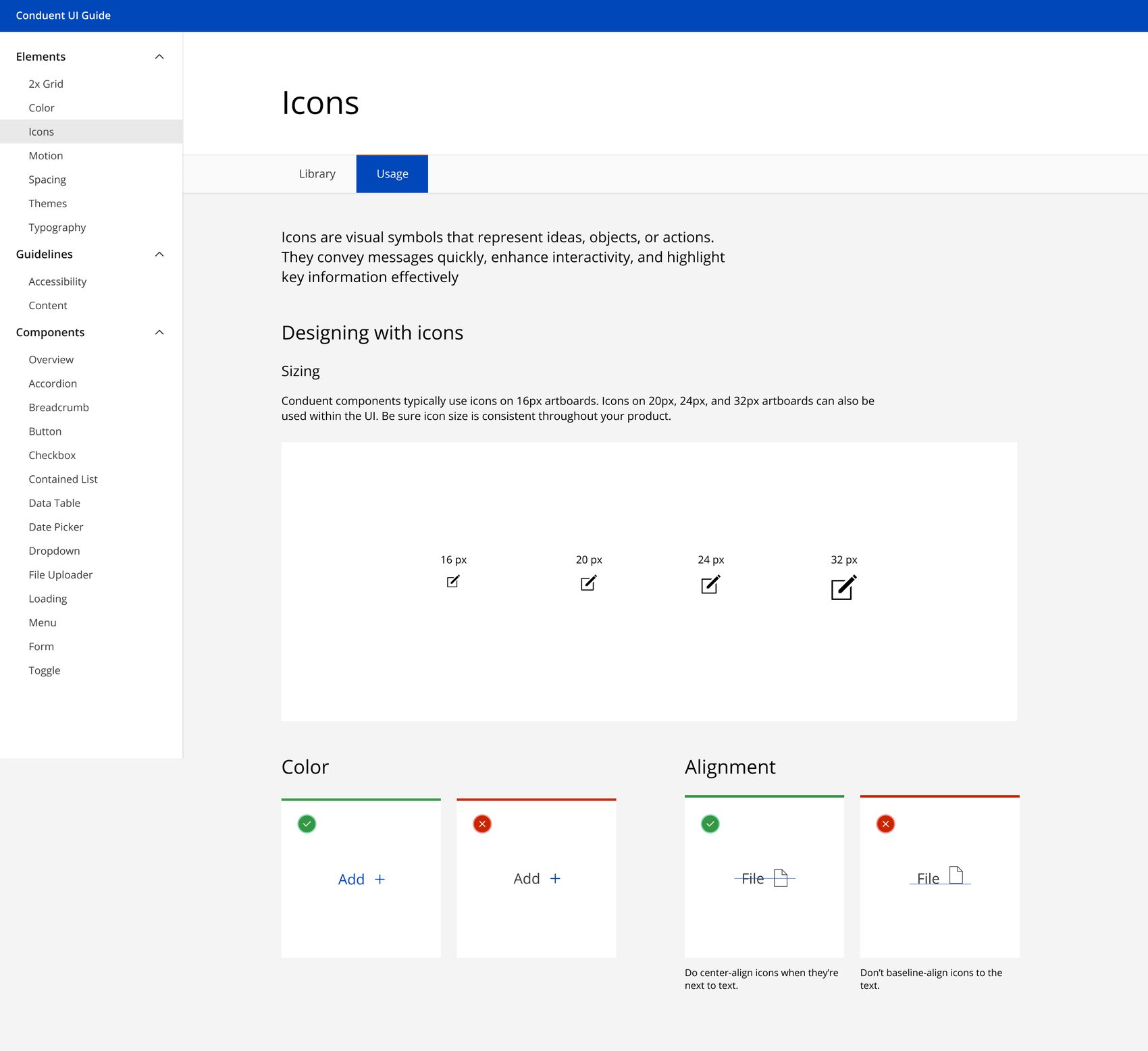Open Typography in the Elements list
This screenshot has width=1148, height=1051.
pos(91,227)
